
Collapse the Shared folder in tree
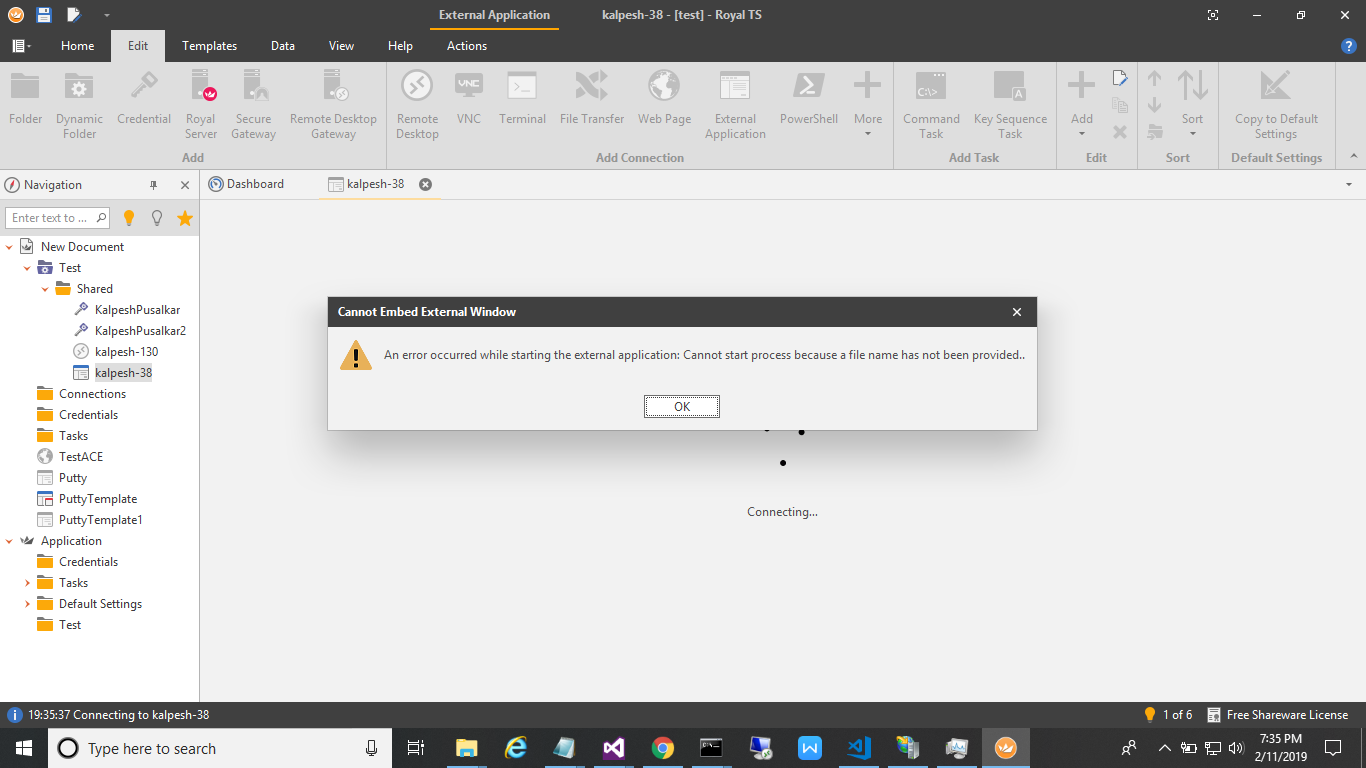click(x=46, y=289)
